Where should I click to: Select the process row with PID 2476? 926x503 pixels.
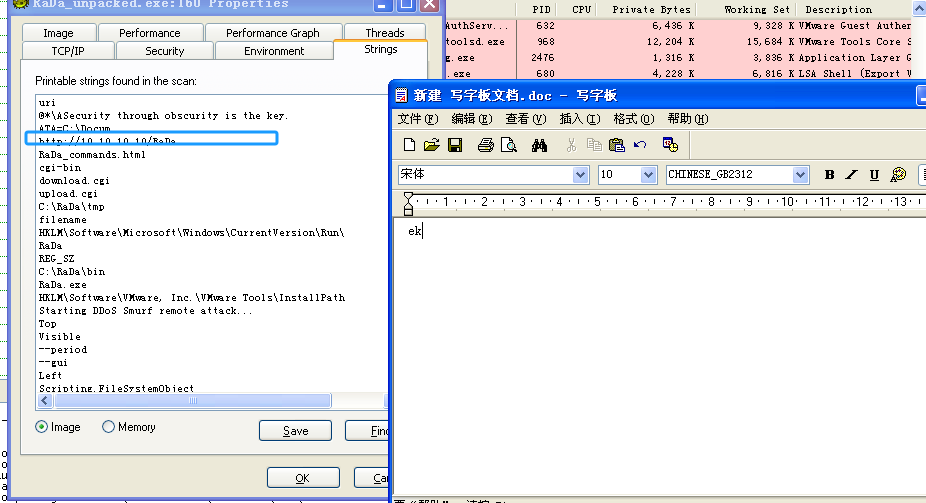point(679,57)
